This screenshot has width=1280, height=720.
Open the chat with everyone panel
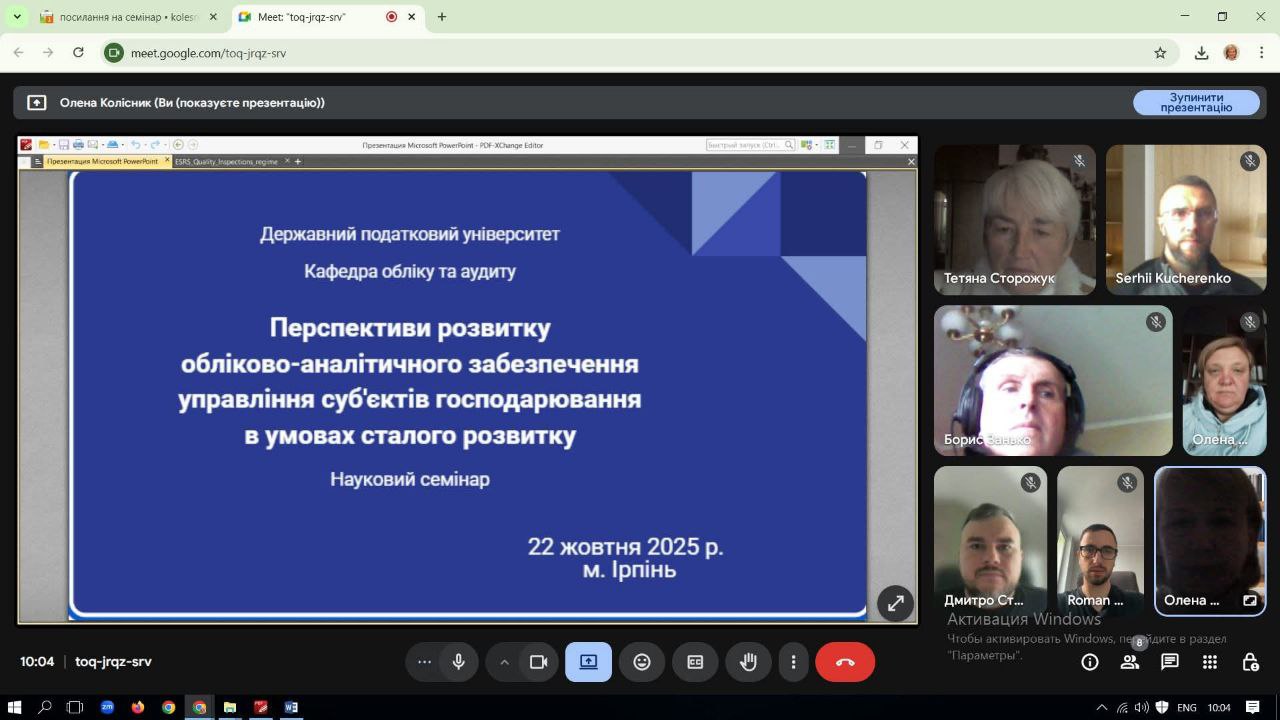[x=1170, y=662]
